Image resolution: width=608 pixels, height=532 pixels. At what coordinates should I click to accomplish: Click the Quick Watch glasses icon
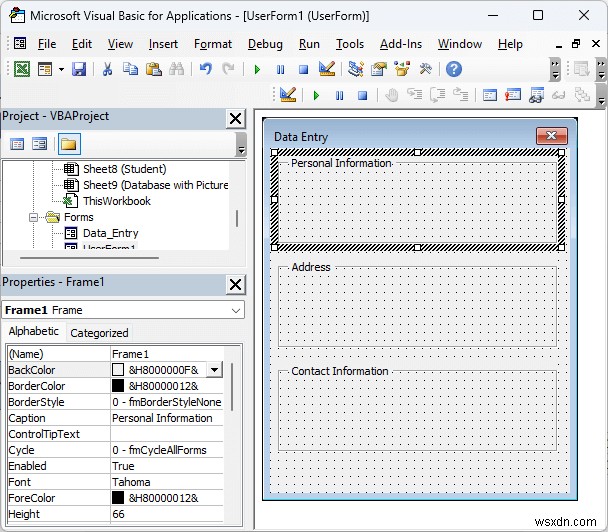coord(558,95)
